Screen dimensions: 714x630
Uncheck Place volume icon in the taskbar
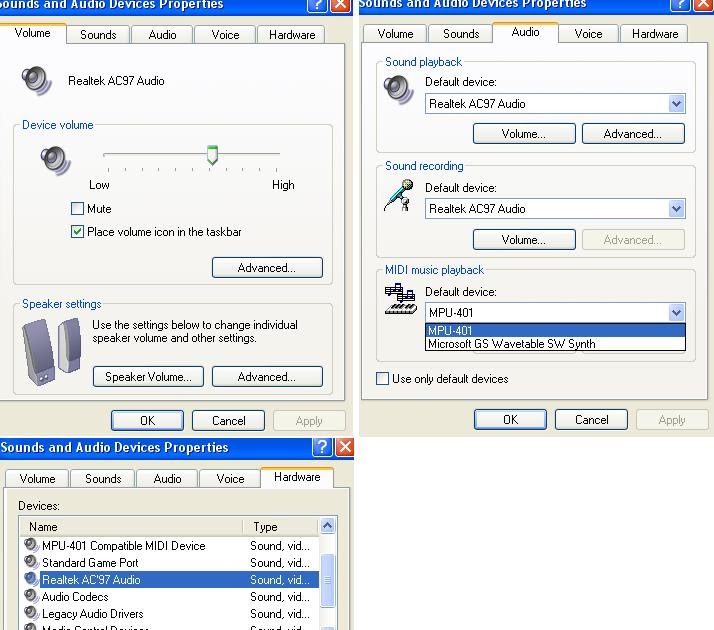click(x=77, y=232)
